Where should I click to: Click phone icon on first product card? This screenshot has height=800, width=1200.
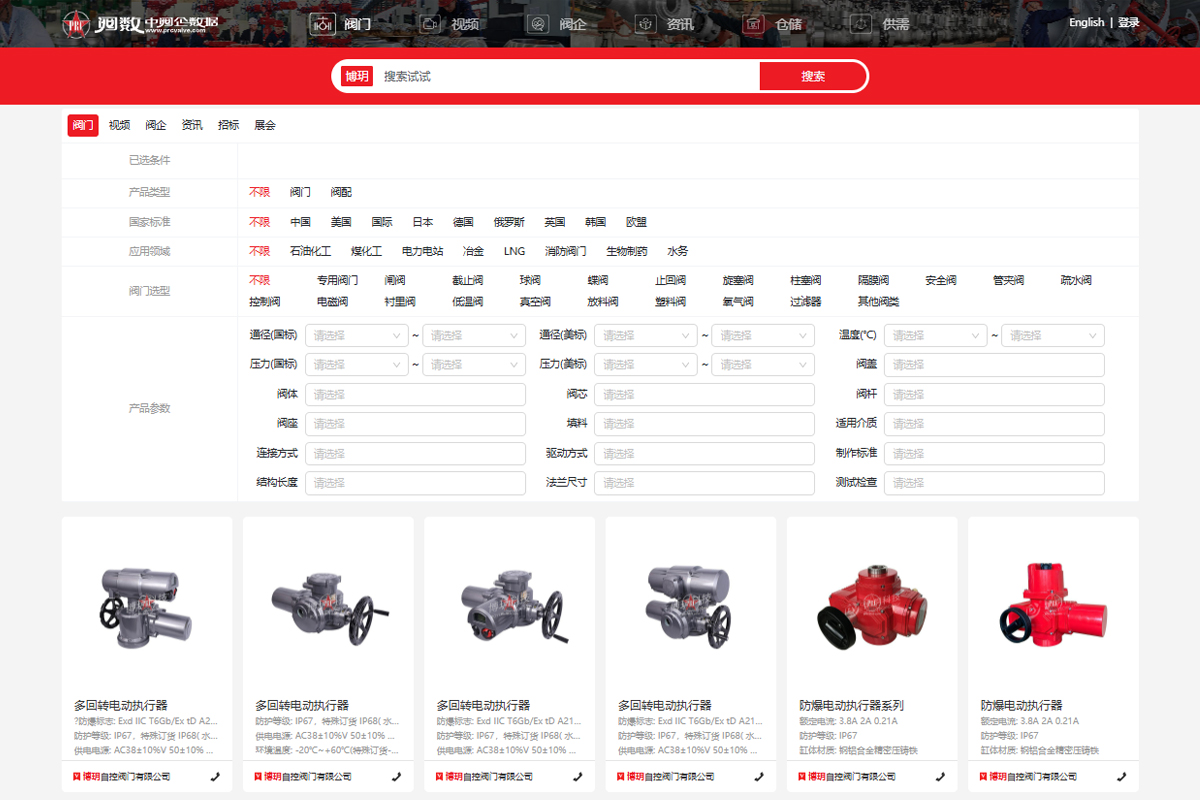[215, 776]
